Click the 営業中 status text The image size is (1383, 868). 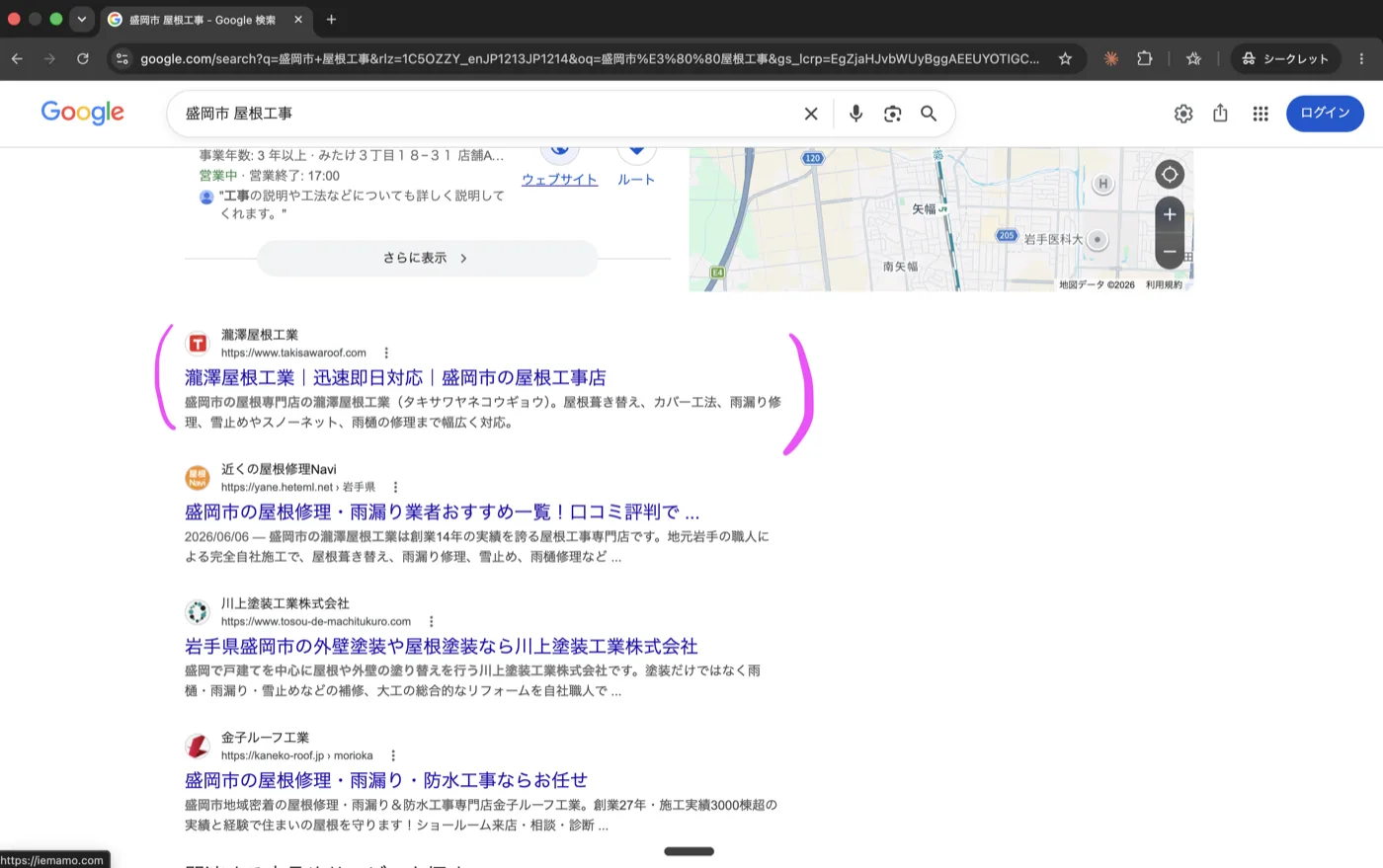[218, 176]
